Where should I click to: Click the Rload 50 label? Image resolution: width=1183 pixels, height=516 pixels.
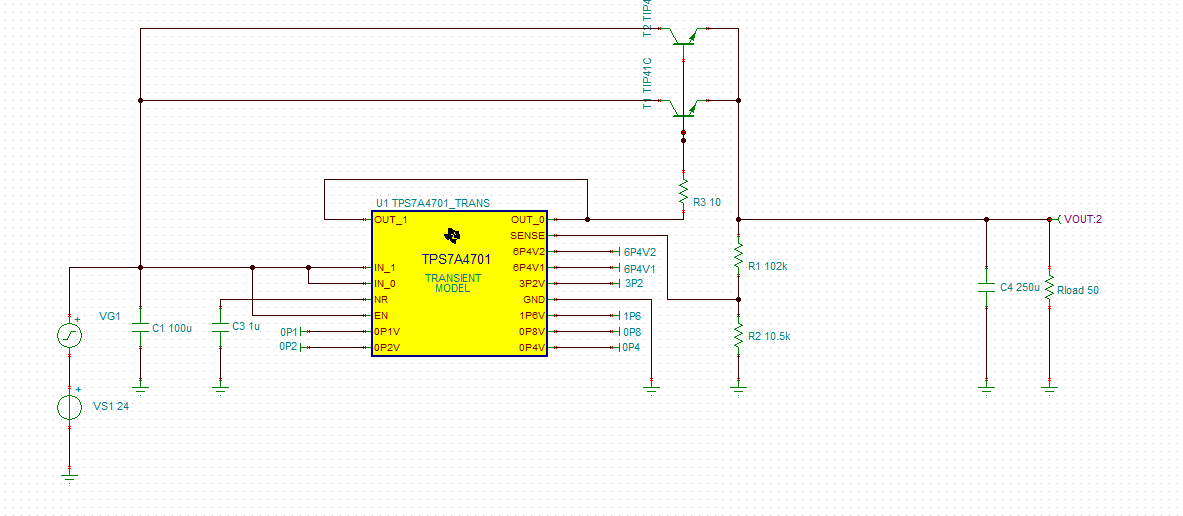[x=1078, y=290]
